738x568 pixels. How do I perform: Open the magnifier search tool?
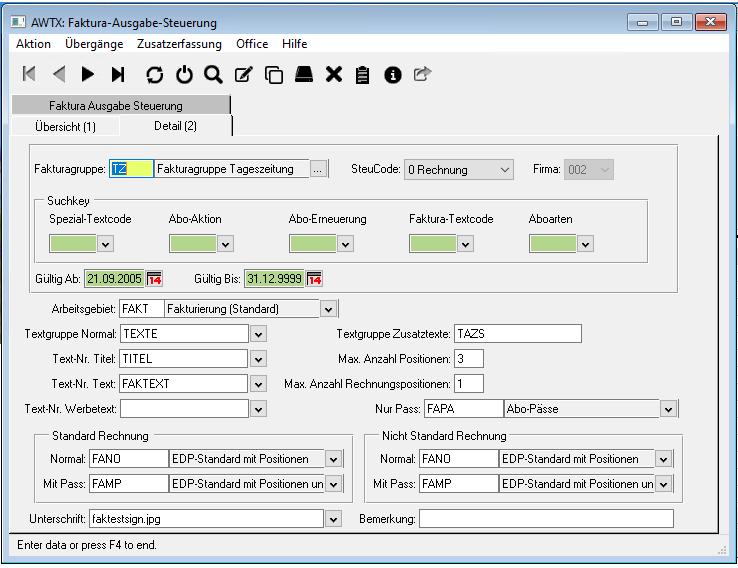pyautogui.click(x=213, y=74)
